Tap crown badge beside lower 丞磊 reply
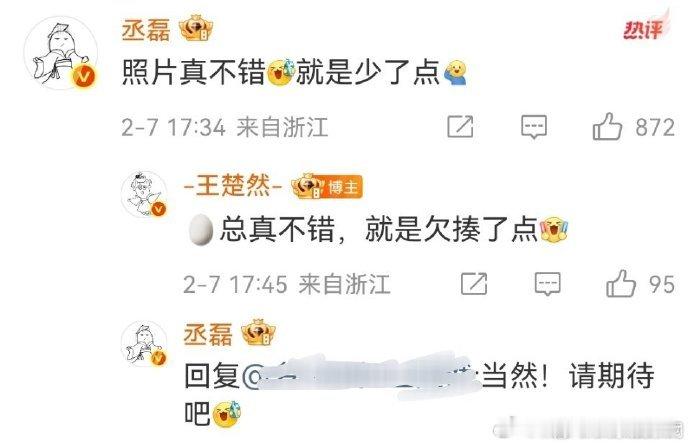 (258, 333)
